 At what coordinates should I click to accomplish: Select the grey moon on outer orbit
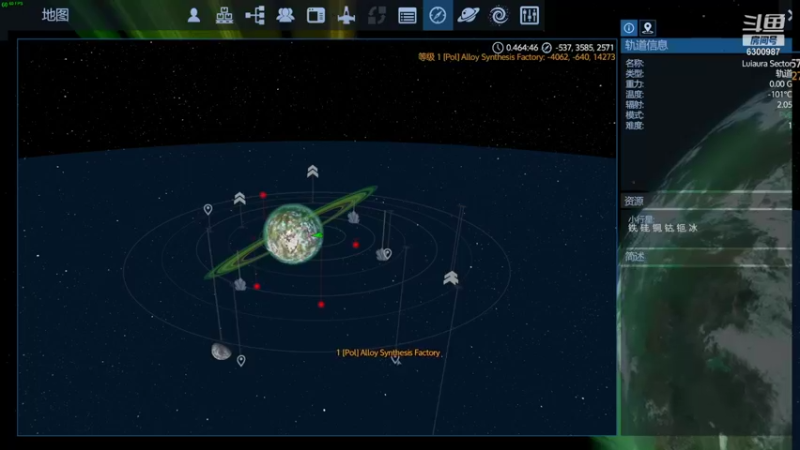(221, 351)
